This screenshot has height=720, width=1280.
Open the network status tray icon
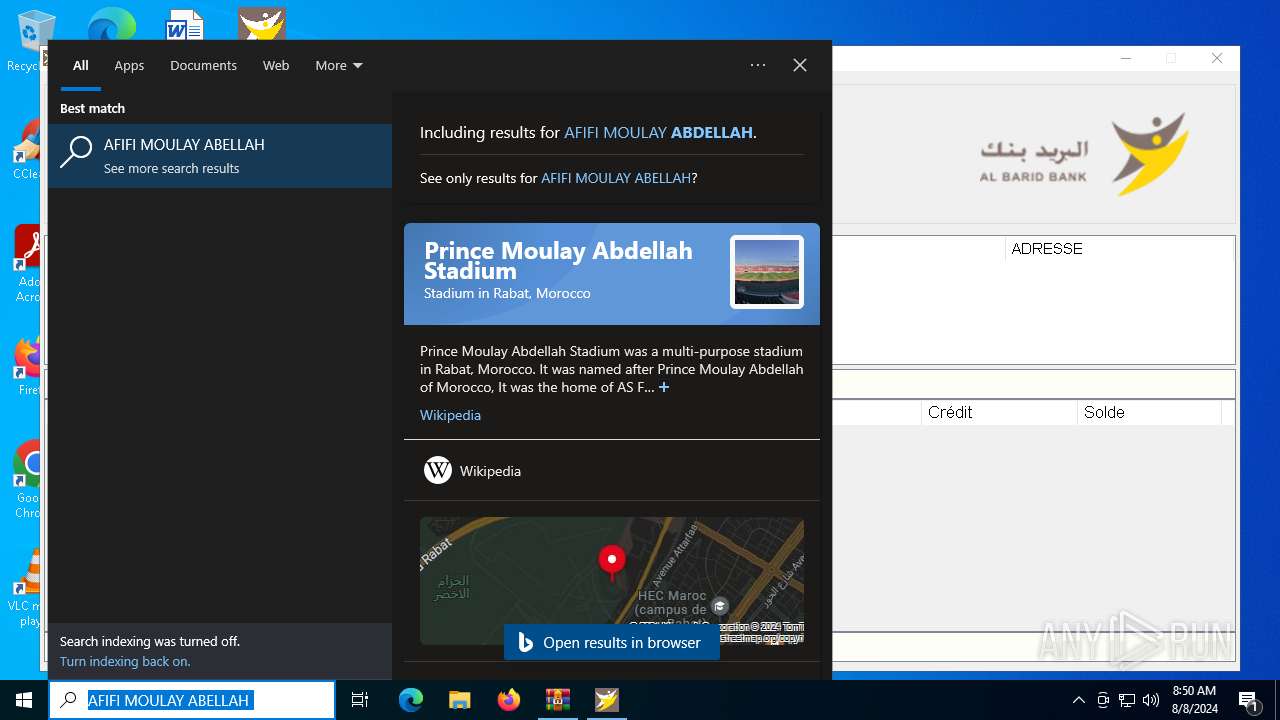click(x=1127, y=700)
